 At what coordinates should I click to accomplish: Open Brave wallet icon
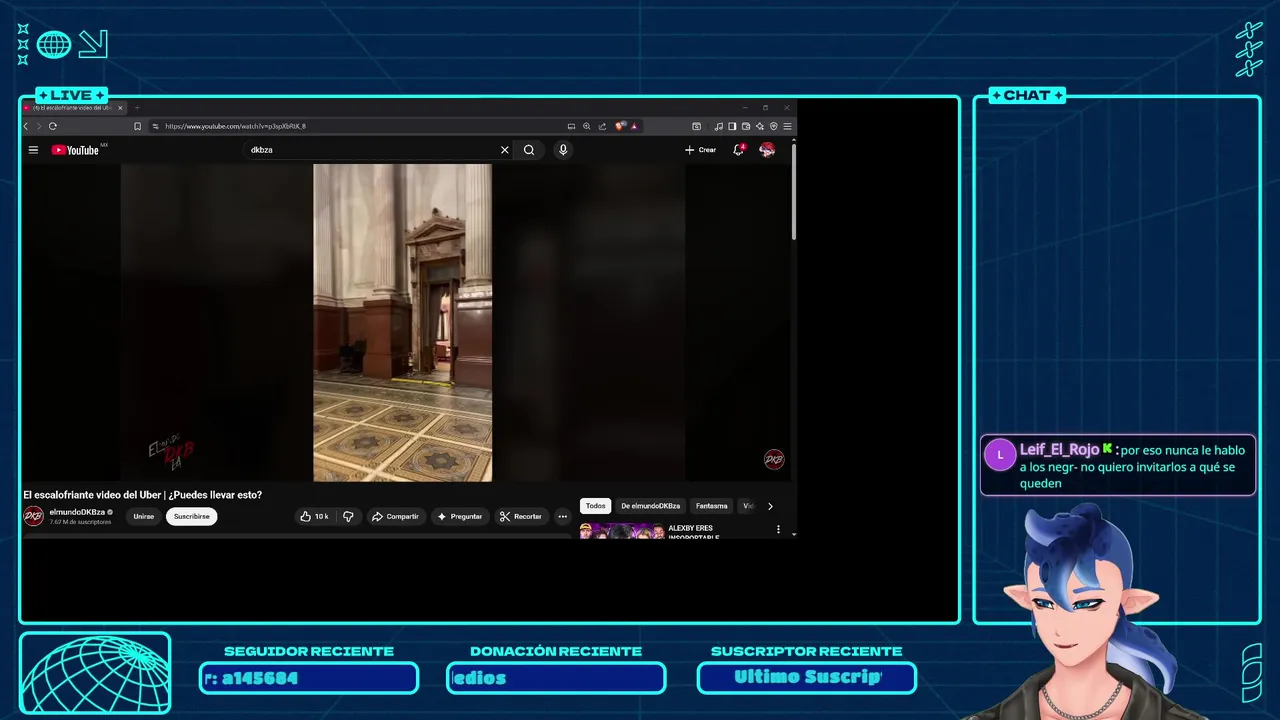click(746, 126)
